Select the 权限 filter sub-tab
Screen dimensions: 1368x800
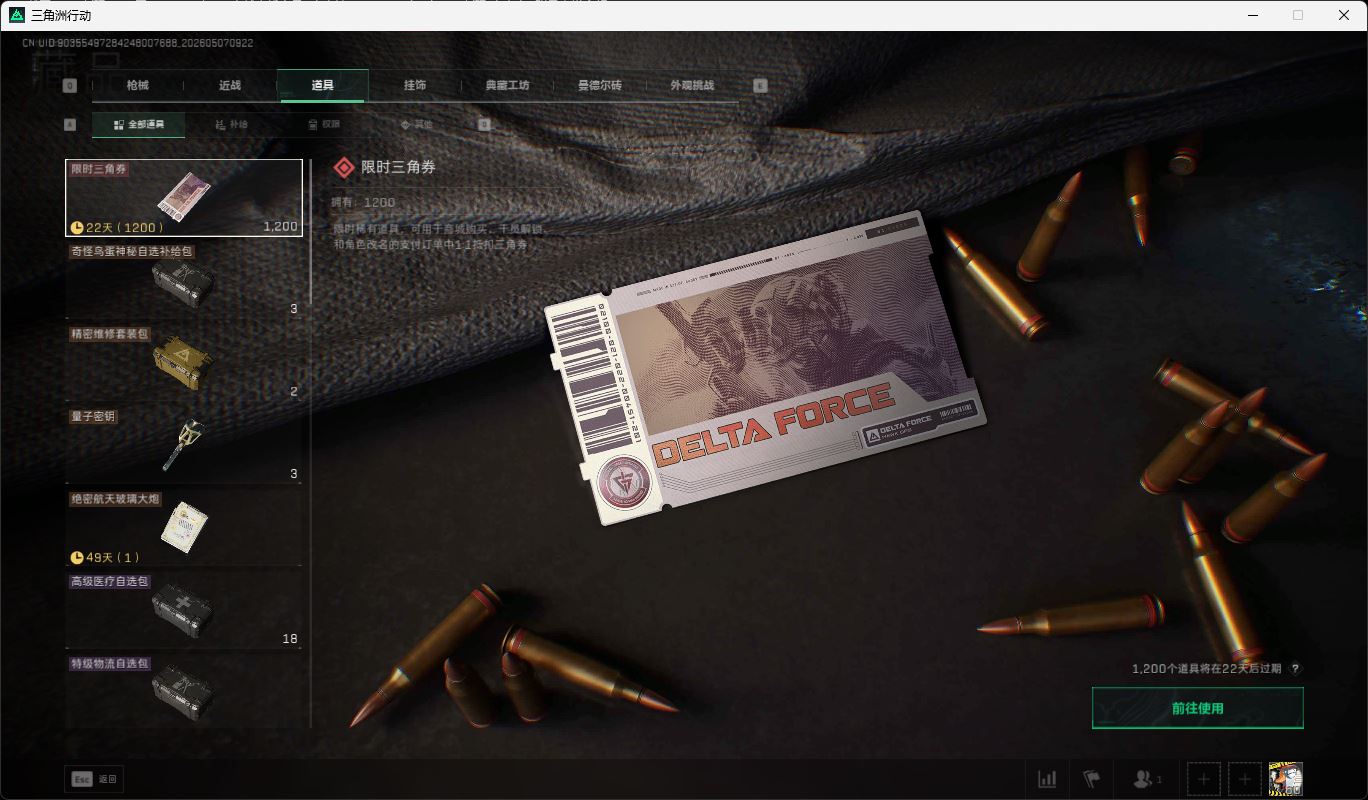tap(323, 125)
